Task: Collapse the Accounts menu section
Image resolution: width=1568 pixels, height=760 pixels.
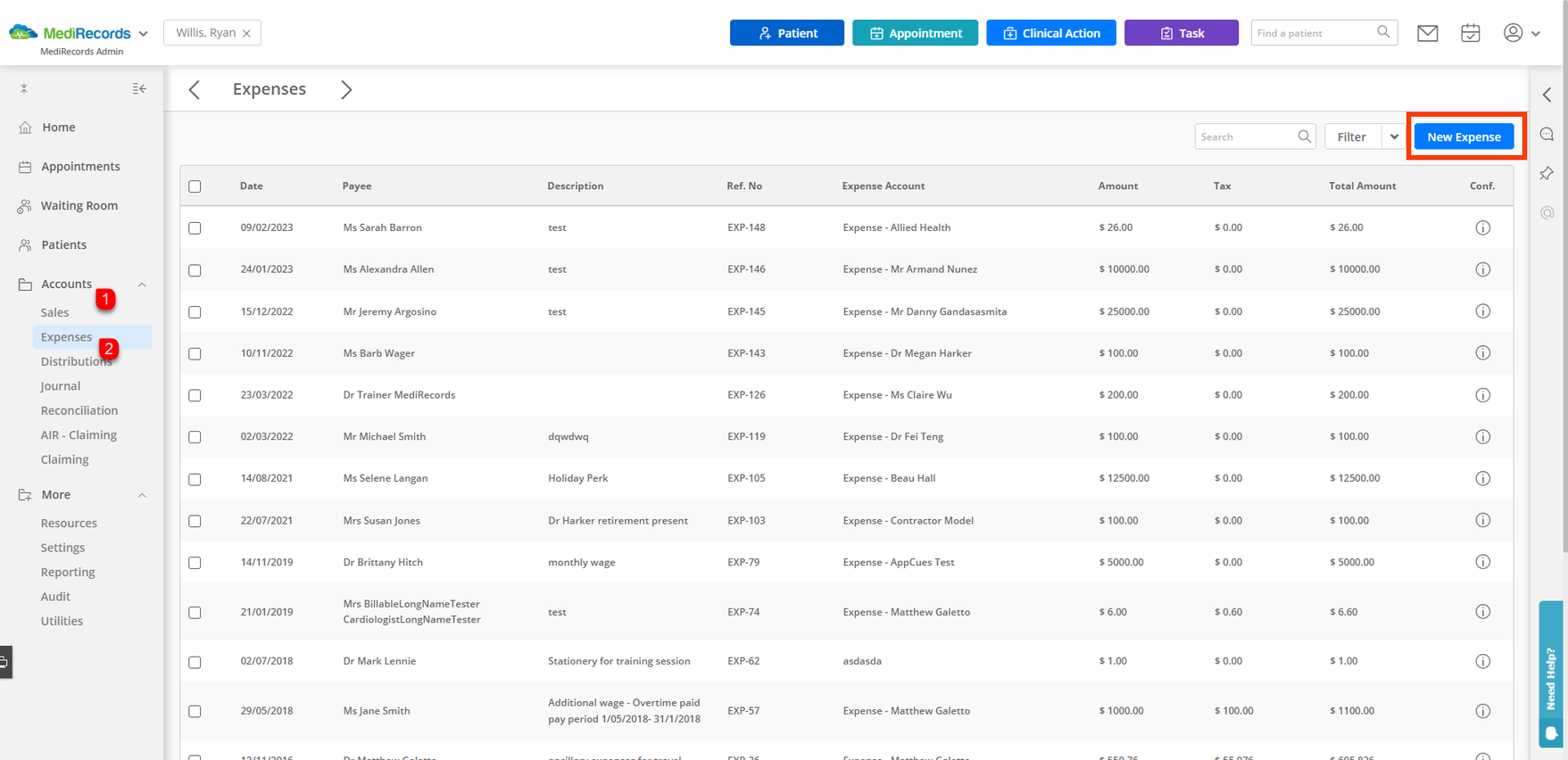Action: coord(142,285)
